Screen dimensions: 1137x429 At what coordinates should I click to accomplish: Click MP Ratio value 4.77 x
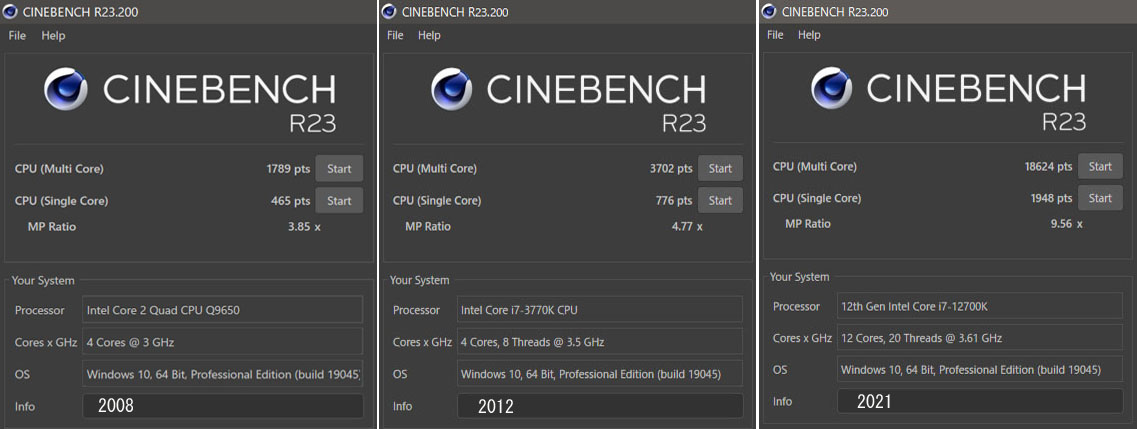coord(685,226)
